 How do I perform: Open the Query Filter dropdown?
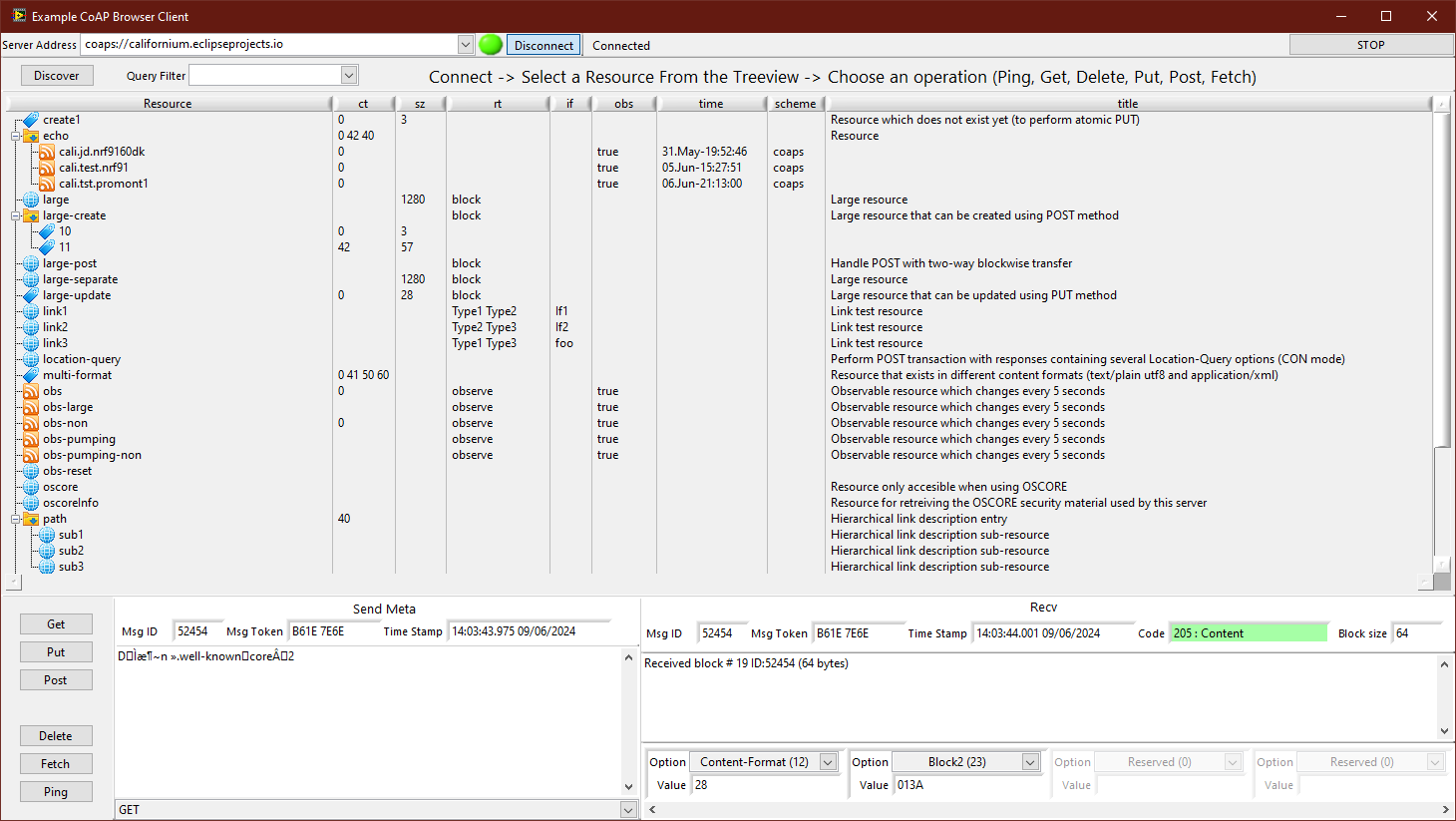347,75
